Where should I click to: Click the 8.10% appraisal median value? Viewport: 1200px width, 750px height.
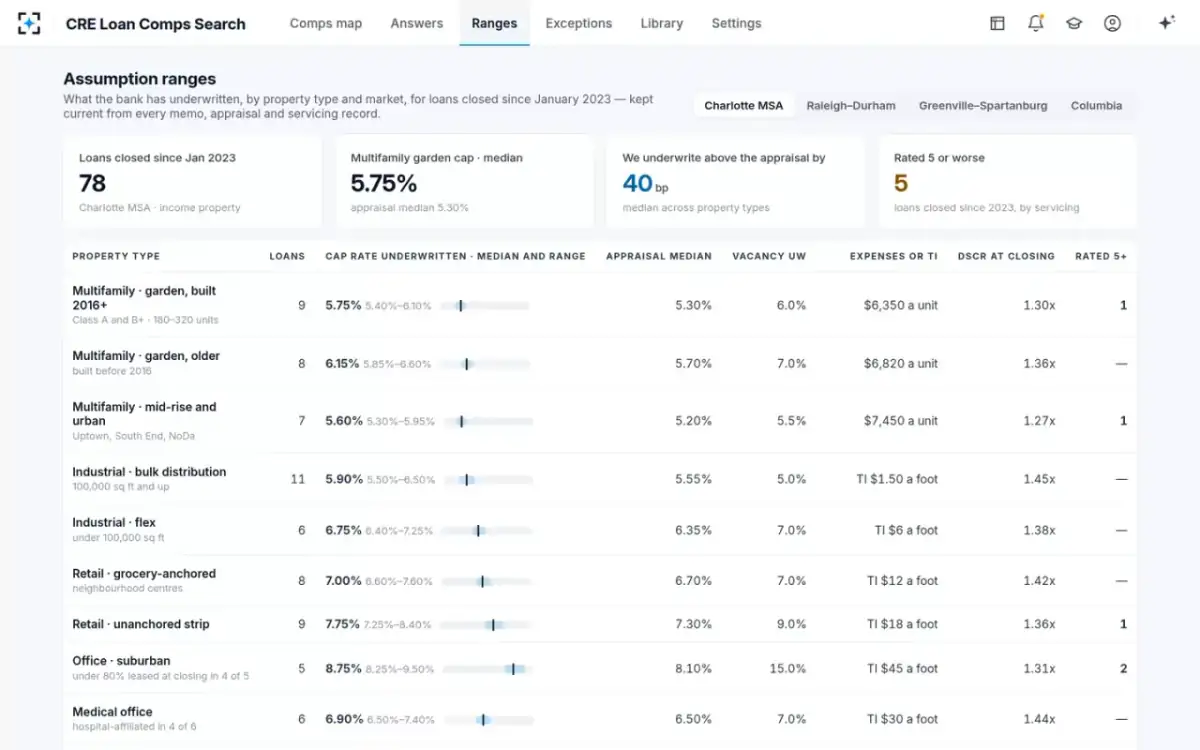(693, 669)
